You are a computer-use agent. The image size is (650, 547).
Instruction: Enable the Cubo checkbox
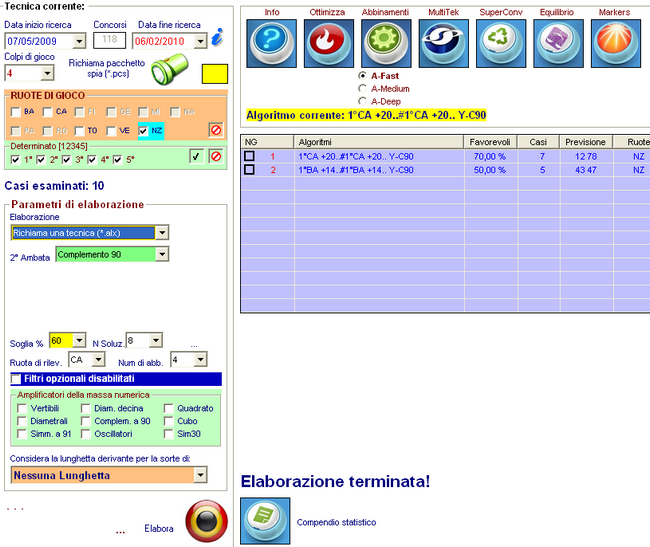coord(168,421)
